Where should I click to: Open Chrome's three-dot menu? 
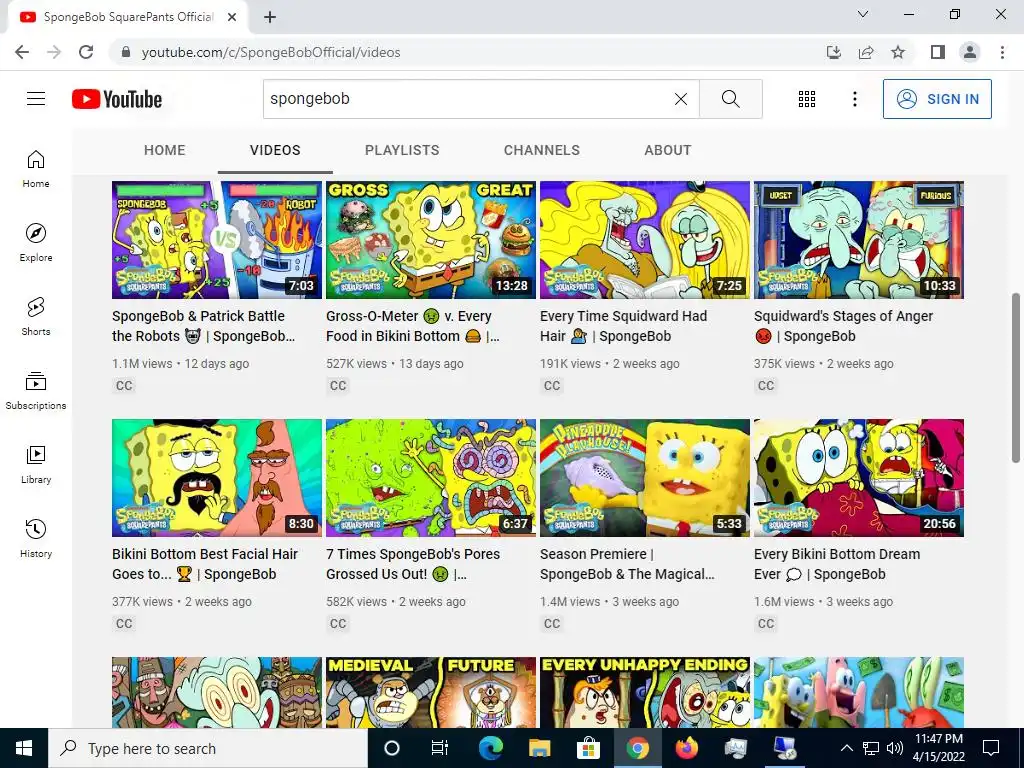(1002, 52)
